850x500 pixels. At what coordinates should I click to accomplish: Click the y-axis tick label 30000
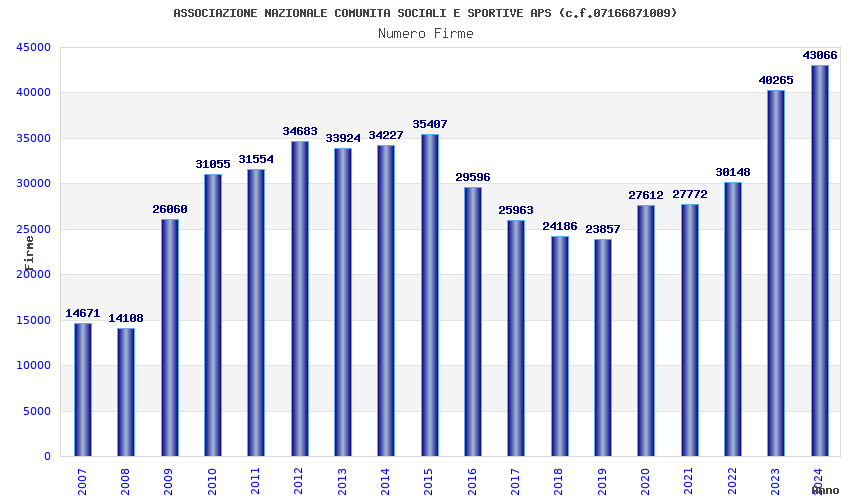pyautogui.click(x=34, y=184)
